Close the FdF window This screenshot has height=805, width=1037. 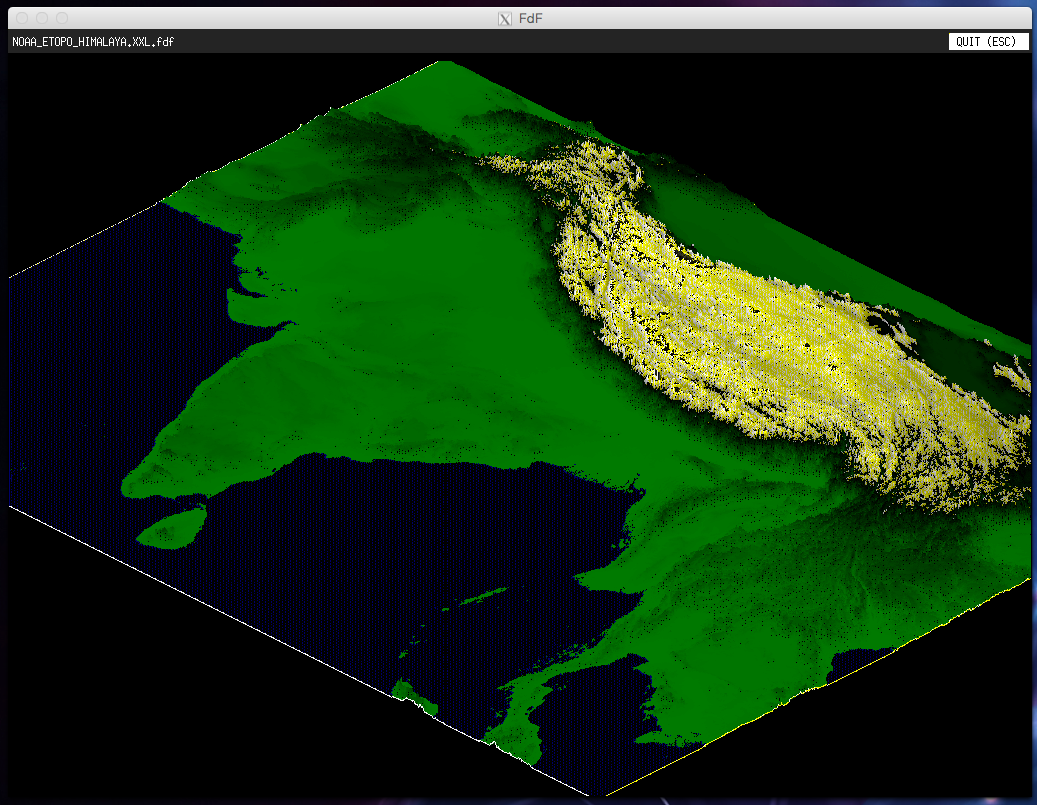(x=21, y=18)
